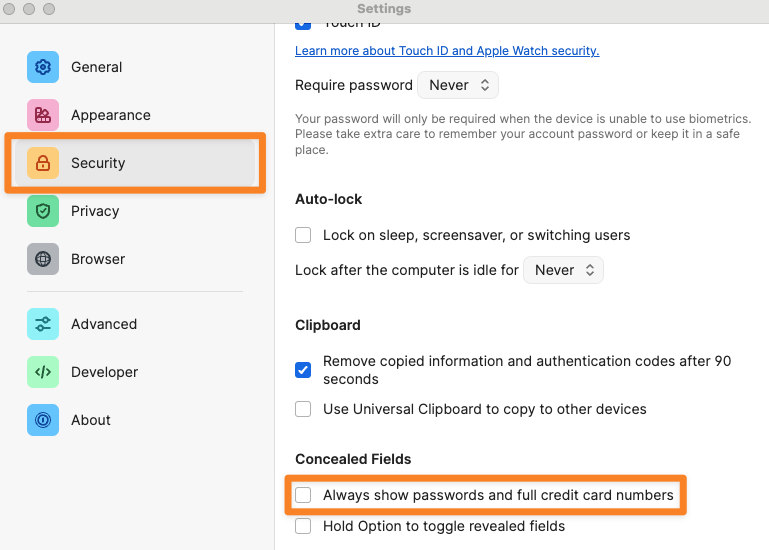Enable Universal Clipboard copying to other devices
The width and height of the screenshot is (769, 550).
303,409
